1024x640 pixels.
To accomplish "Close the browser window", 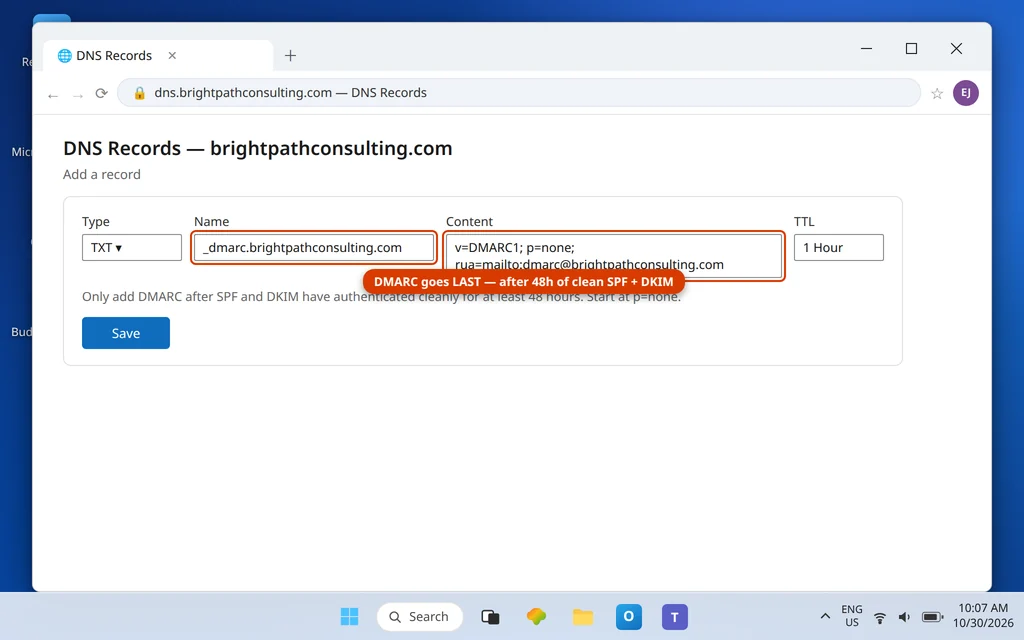I will coord(956,48).
